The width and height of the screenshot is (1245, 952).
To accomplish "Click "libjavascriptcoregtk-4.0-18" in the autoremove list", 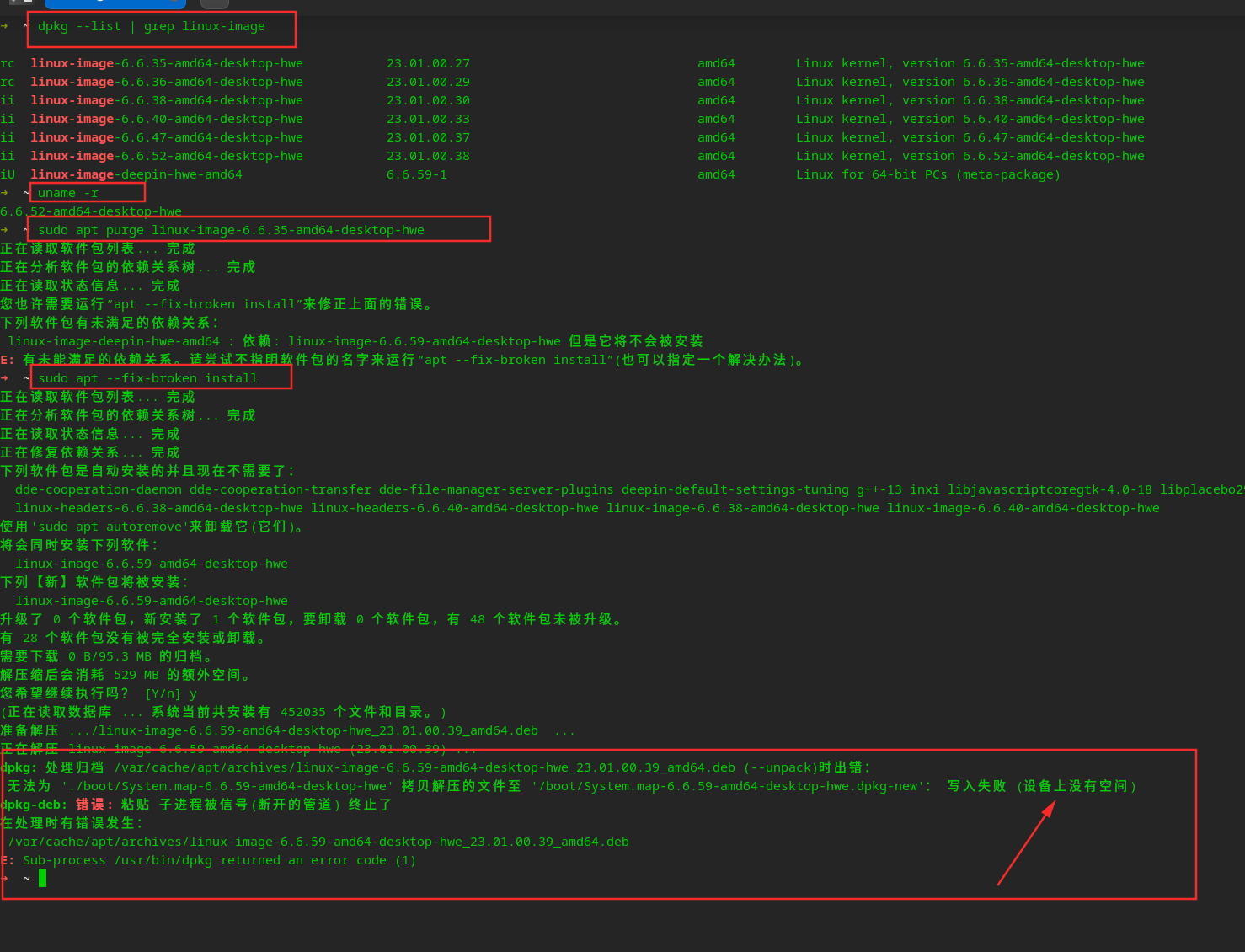I will (1050, 489).
